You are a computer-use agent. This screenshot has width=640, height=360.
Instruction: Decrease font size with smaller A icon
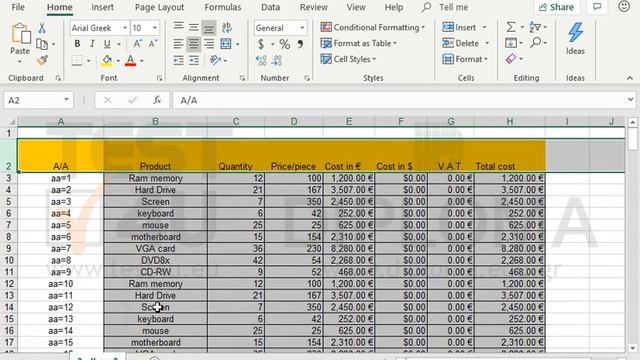(153, 44)
